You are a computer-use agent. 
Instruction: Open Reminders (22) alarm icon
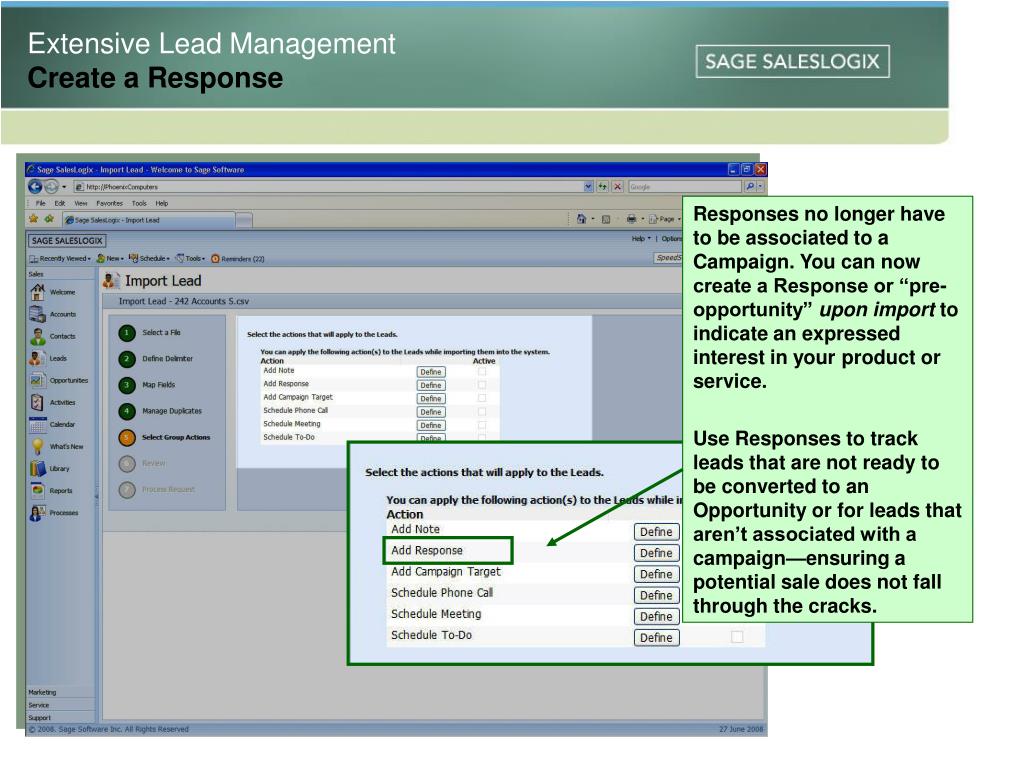coord(215,259)
